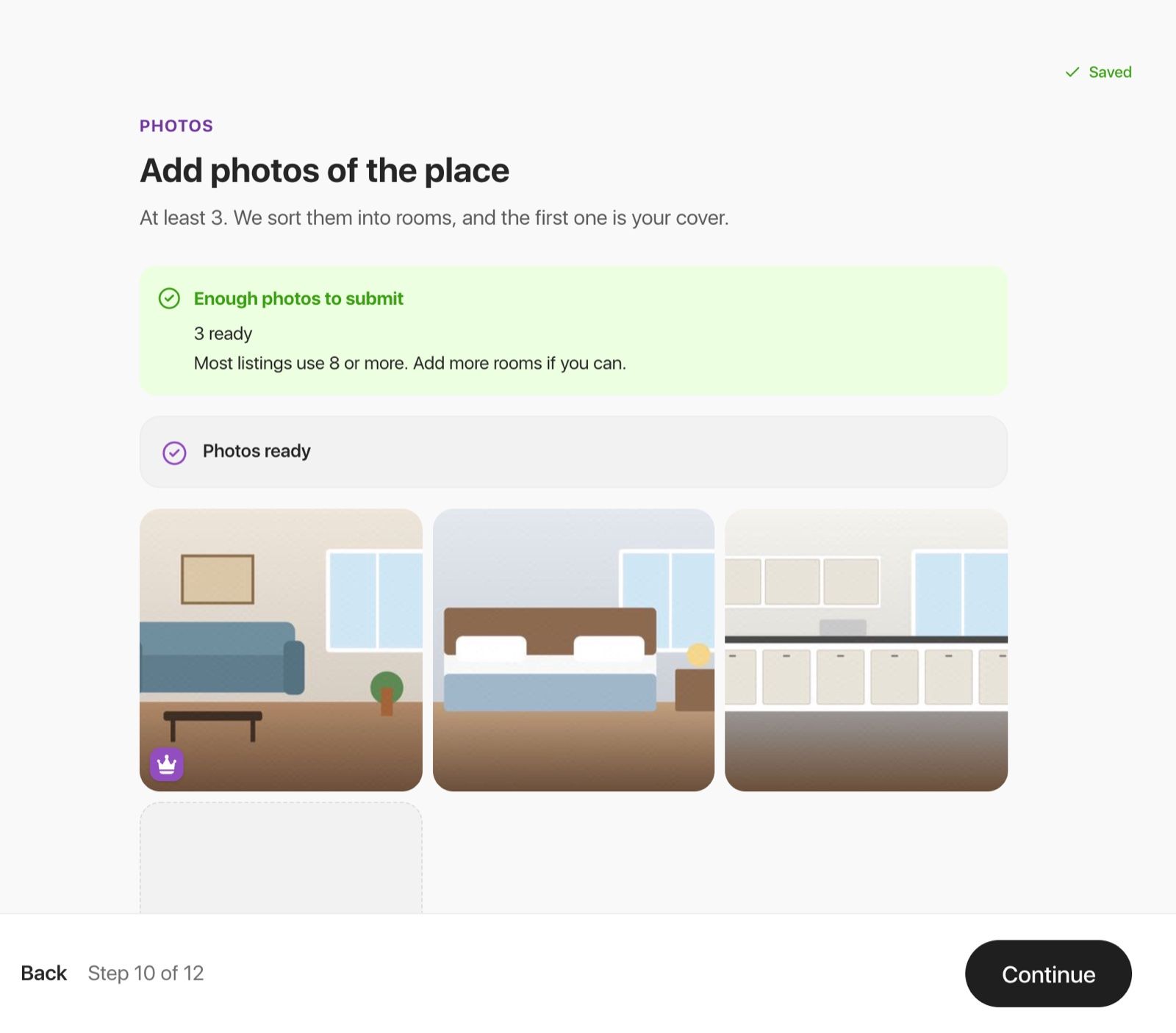Click the "Saved" status text
The height and width of the screenshot is (1033, 1176).
[x=1110, y=72]
